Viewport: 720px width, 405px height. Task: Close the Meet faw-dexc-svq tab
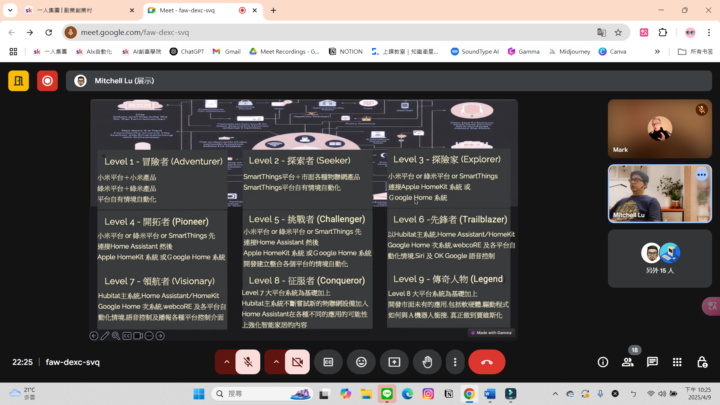(x=255, y=10)
